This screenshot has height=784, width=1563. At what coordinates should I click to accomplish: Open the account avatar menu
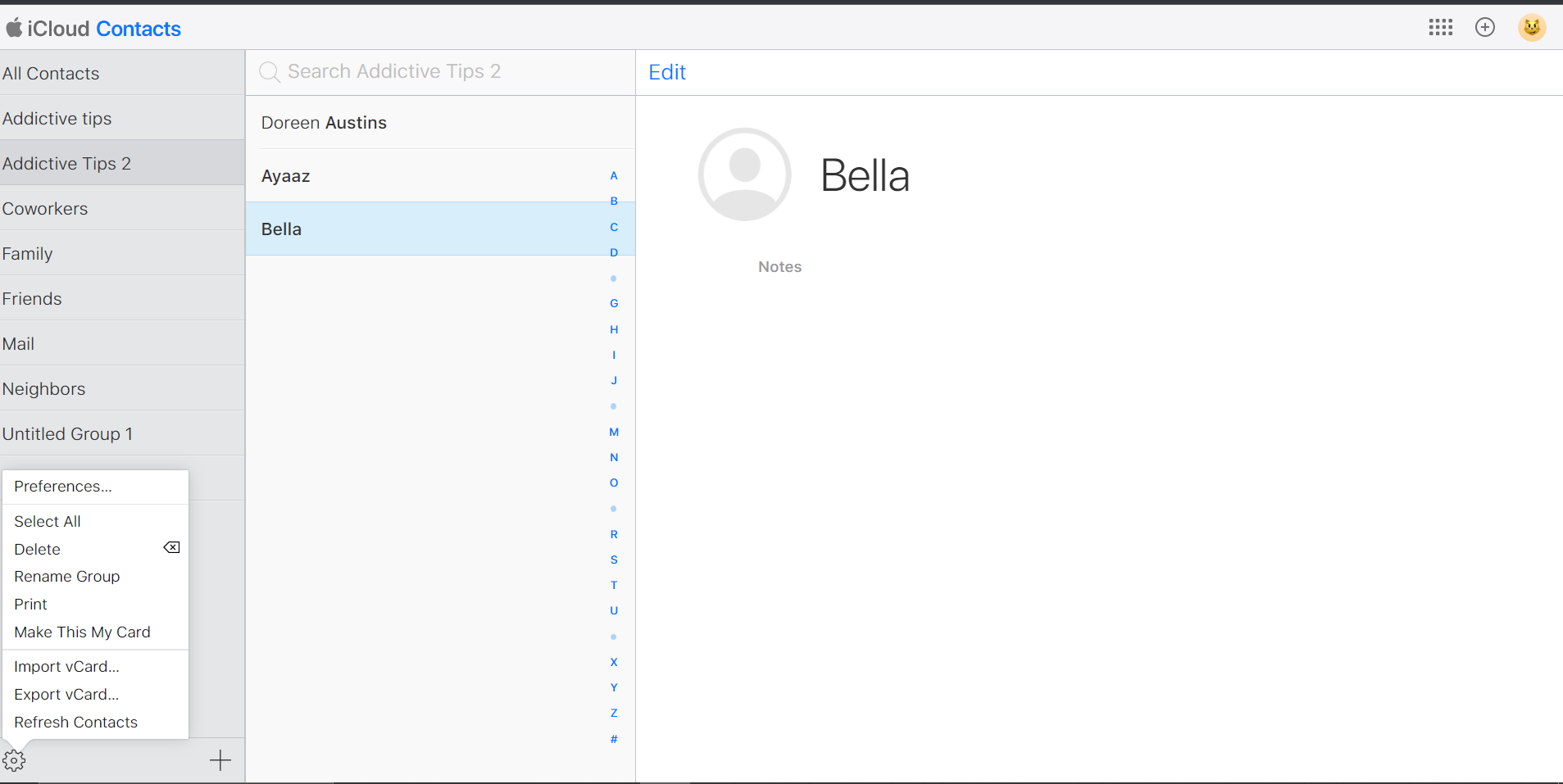pyautogui.click(x=1531, y=27)
